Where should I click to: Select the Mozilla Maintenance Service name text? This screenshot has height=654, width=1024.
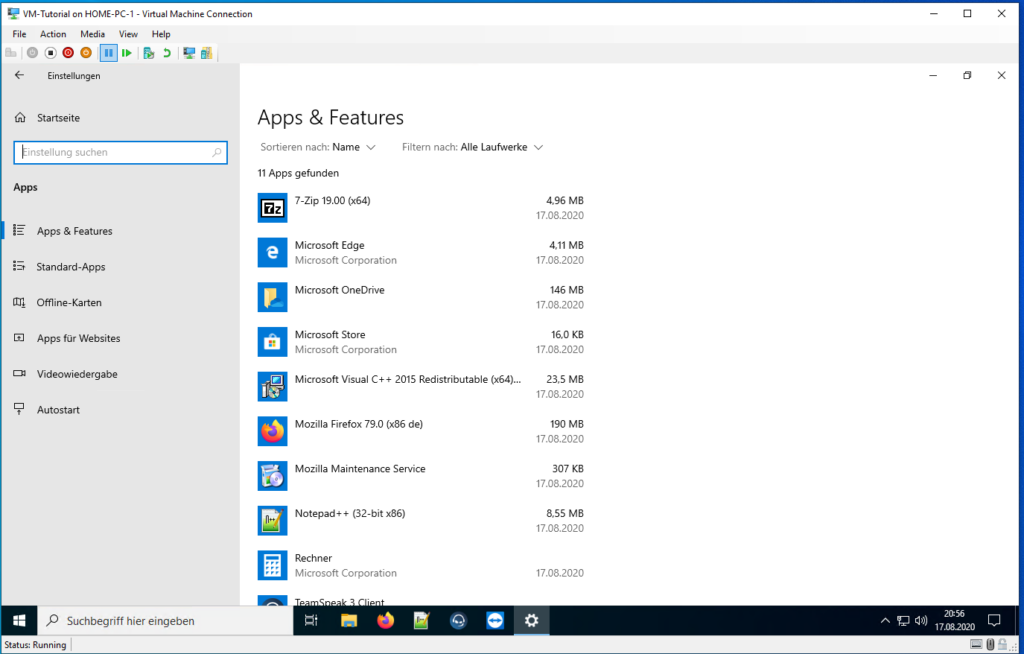click(360, 468)
